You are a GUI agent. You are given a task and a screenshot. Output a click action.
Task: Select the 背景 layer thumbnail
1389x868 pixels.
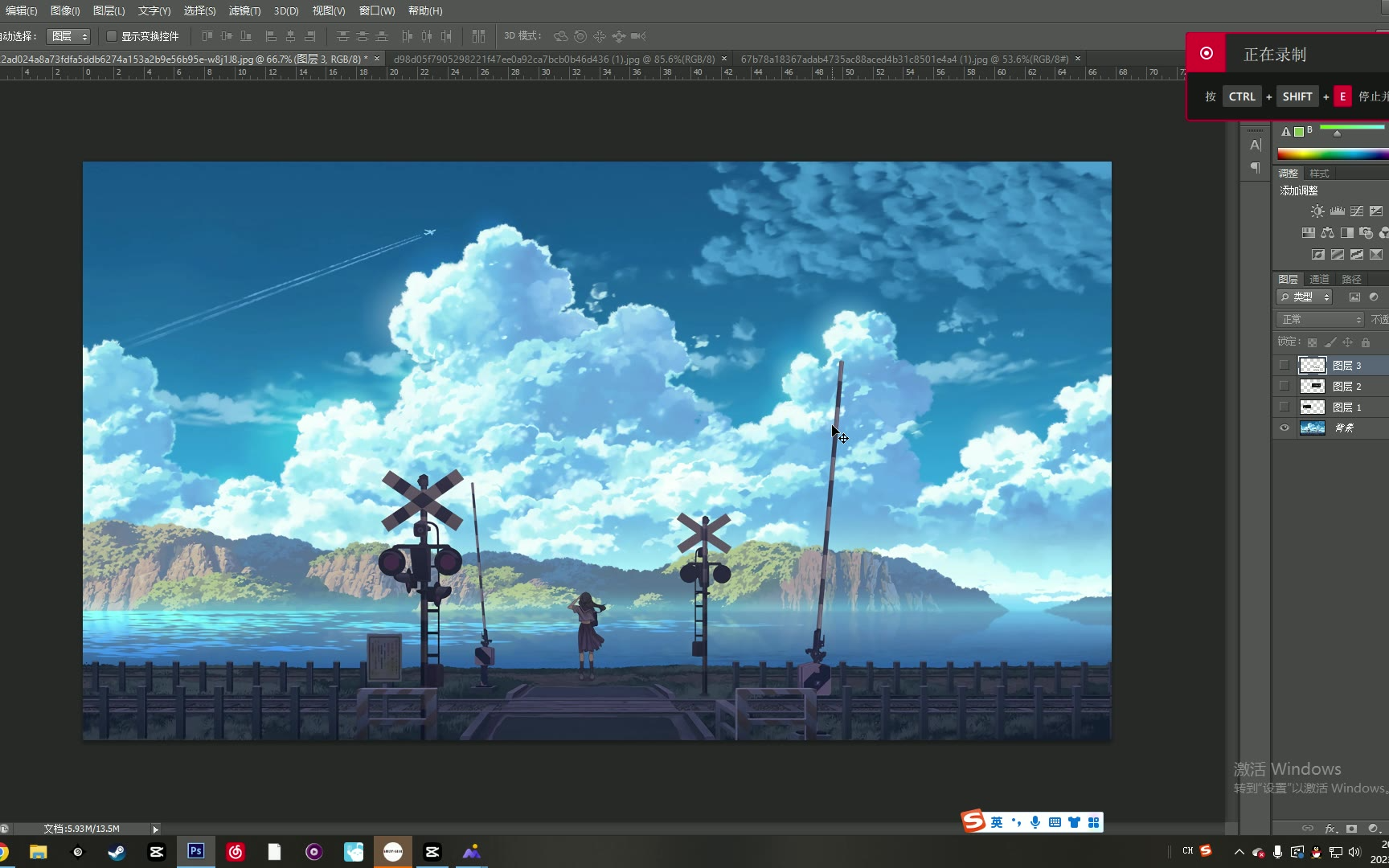(x=1313, y=428)
